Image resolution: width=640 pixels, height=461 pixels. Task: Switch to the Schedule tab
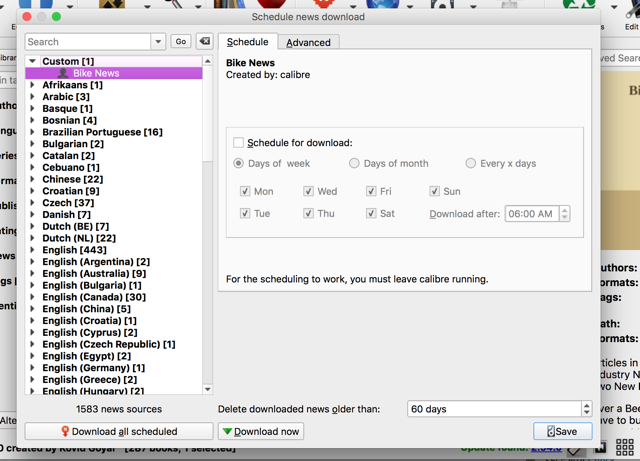[248, 42]
